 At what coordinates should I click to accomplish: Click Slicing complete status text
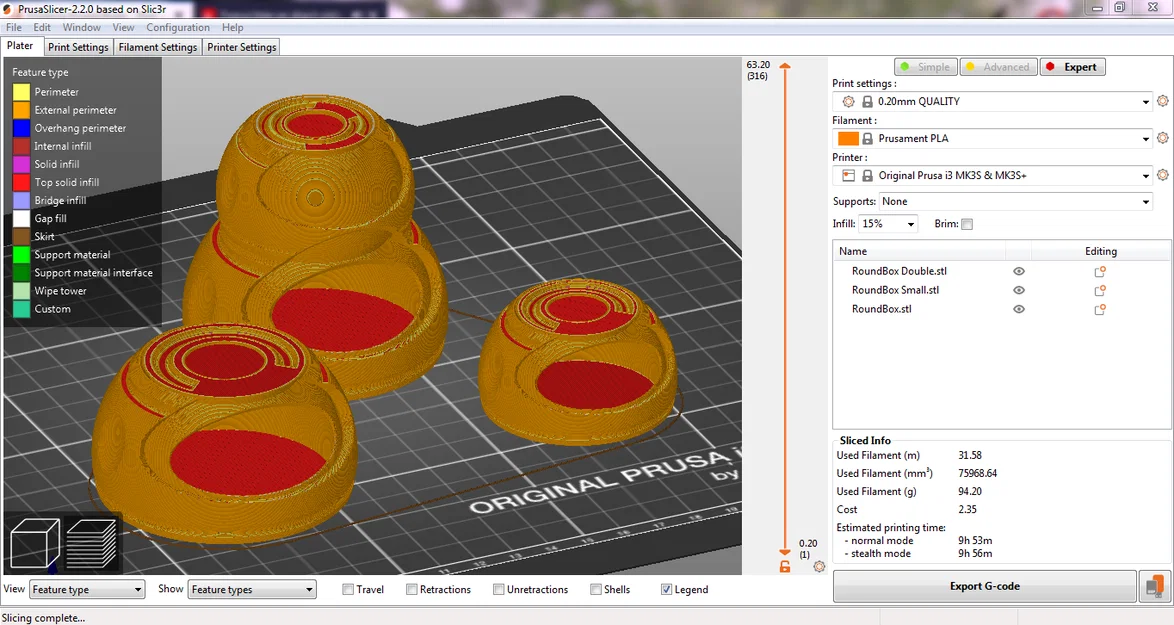tap(43, 618)
